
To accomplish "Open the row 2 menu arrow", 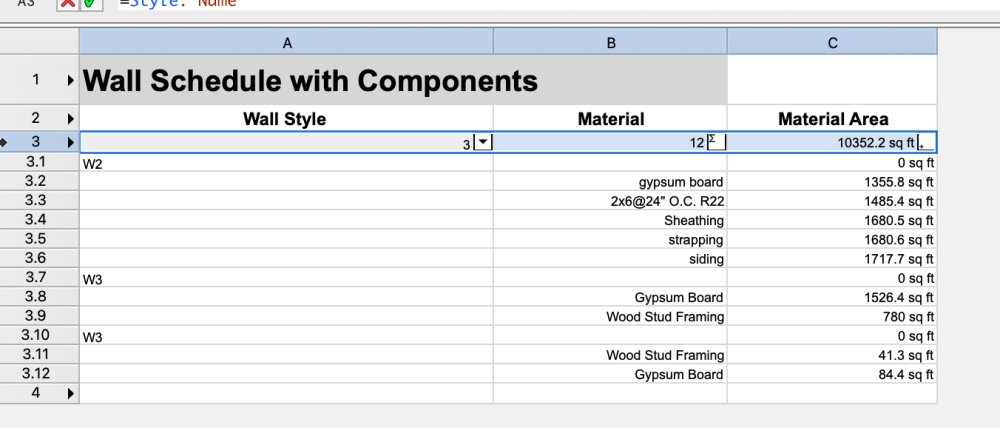I will coord(69,119).
